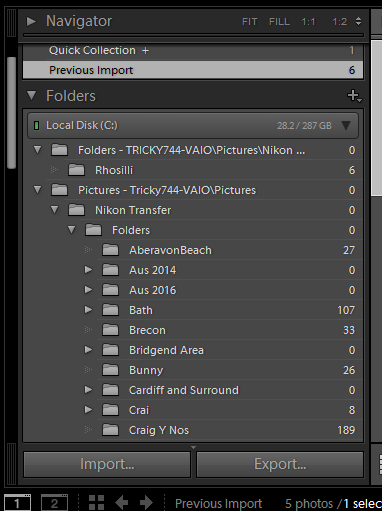Go forward with right arrow icon

(x=146, y=503)
